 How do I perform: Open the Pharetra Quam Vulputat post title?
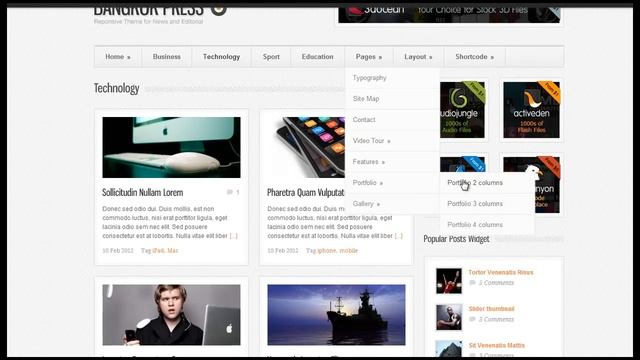click(306, 192)
